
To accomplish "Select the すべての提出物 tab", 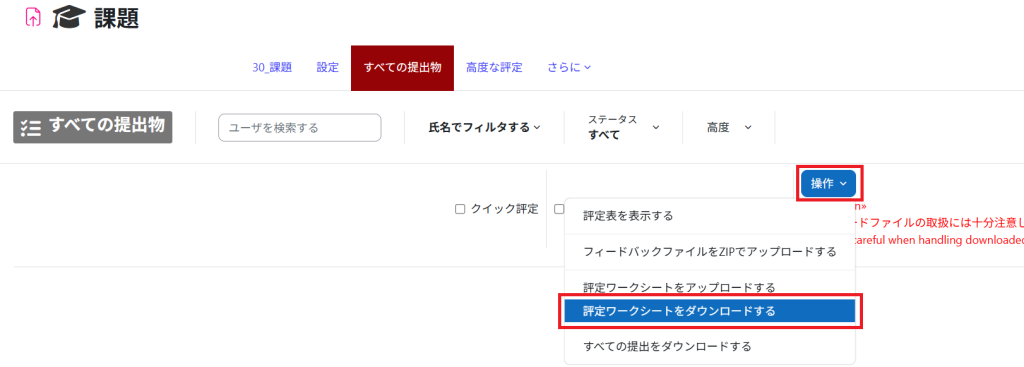I will 402,68.
